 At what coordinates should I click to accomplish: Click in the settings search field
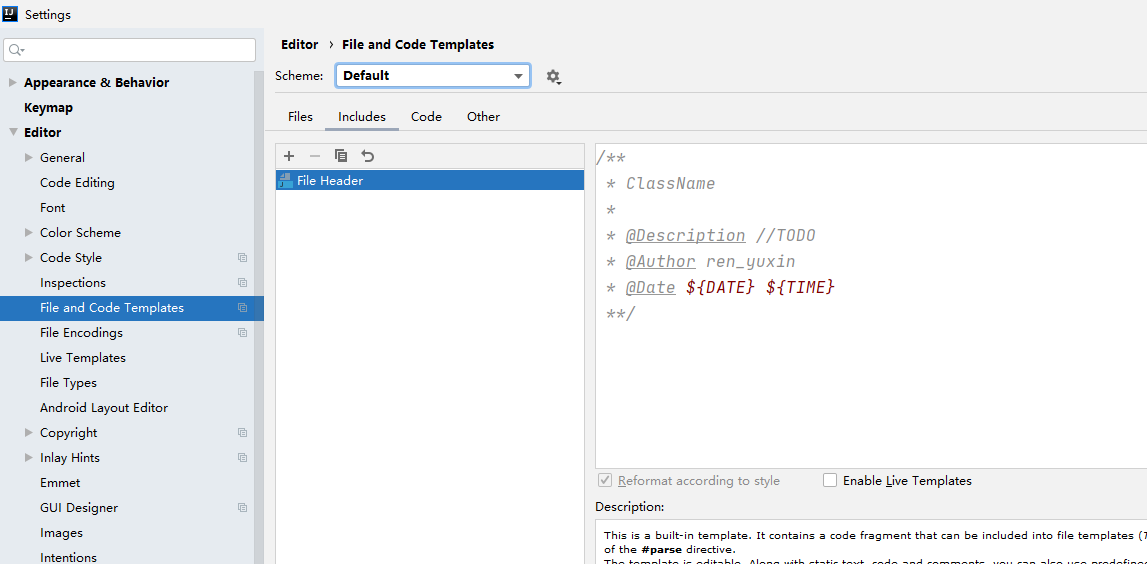[x=129, y=50]
